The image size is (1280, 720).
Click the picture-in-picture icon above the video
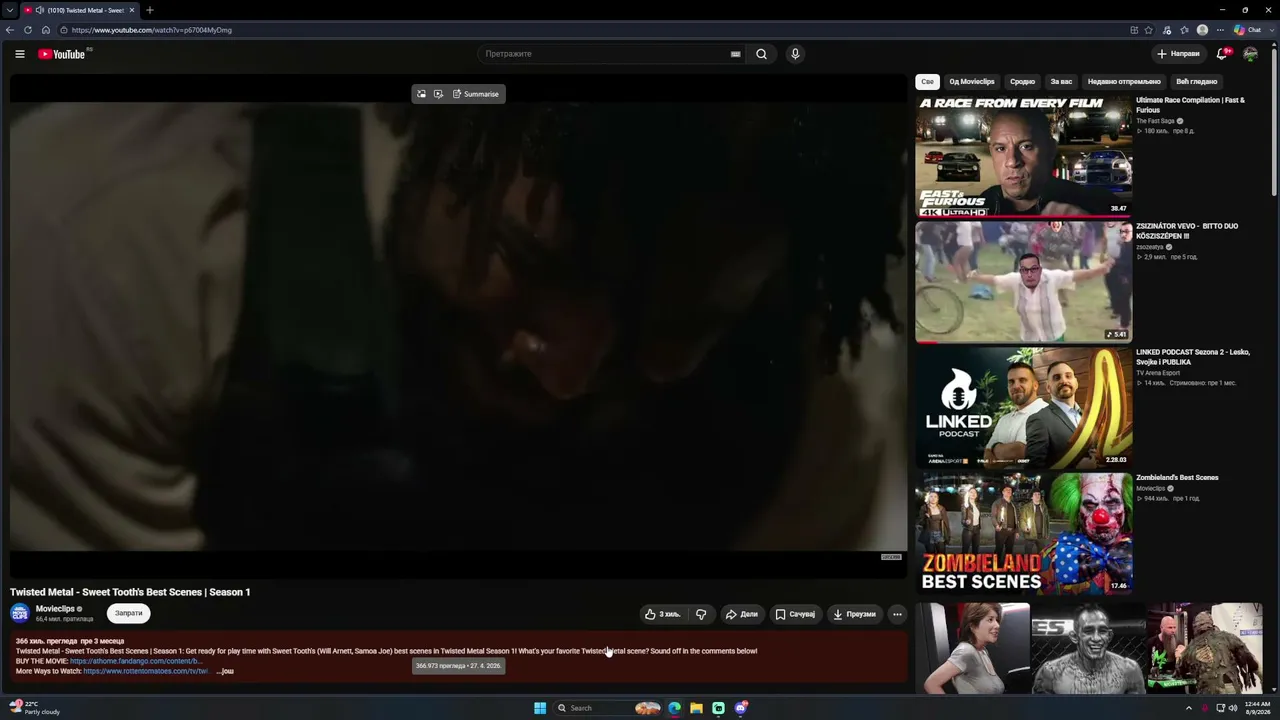point(421,94)
